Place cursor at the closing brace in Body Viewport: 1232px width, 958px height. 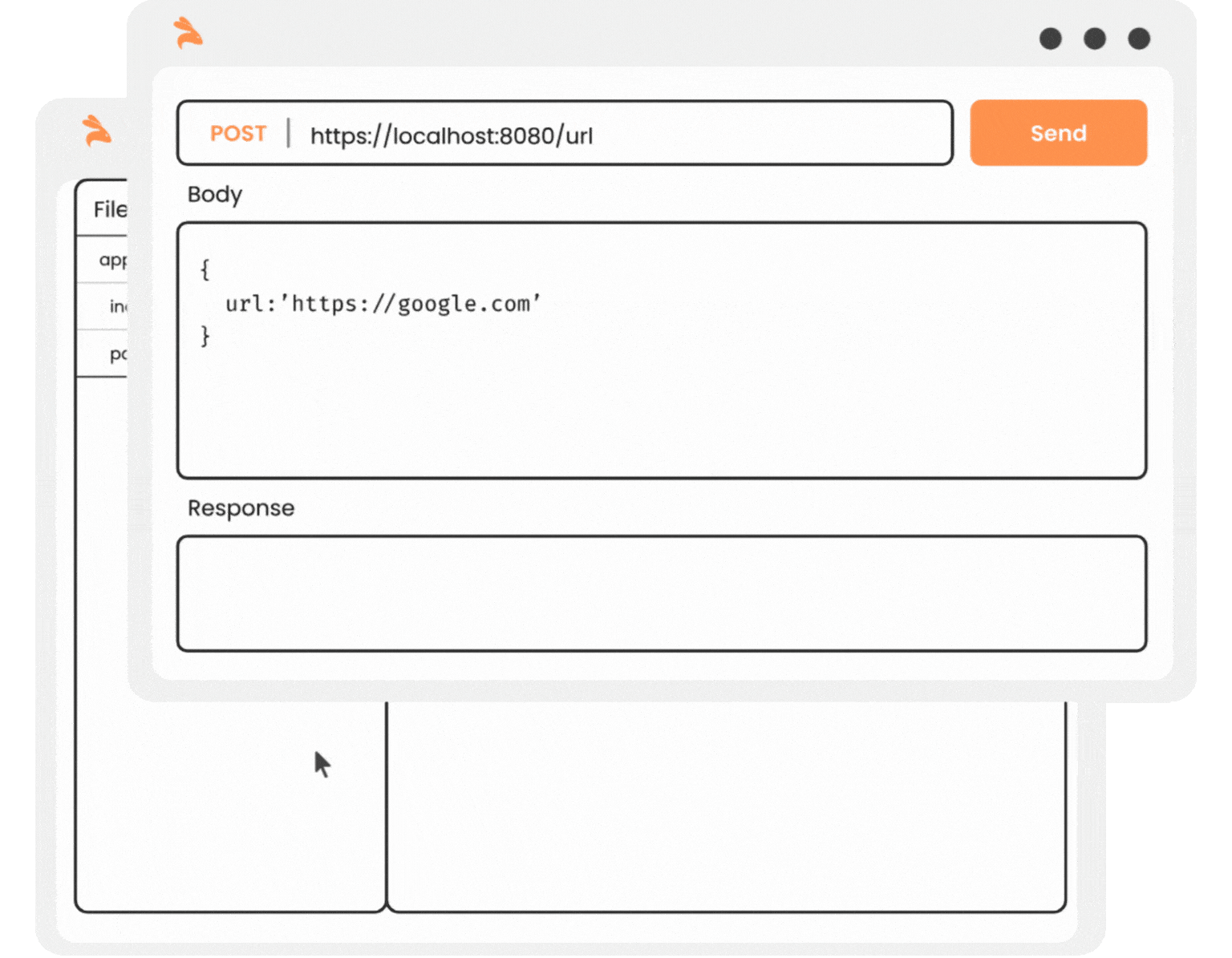[205, 336]
